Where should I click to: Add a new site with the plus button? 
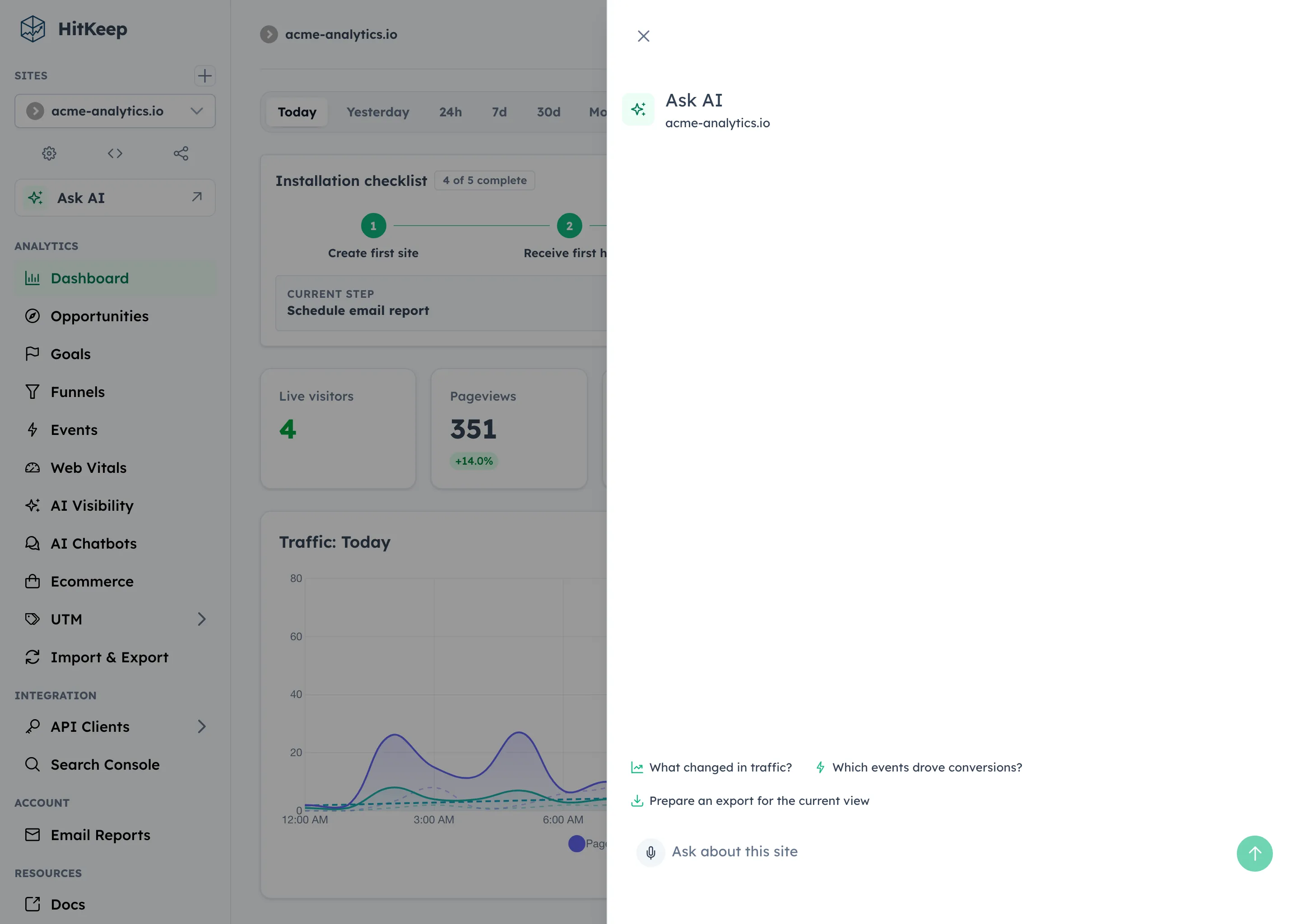pyautogui.click(x=204, y=76)
